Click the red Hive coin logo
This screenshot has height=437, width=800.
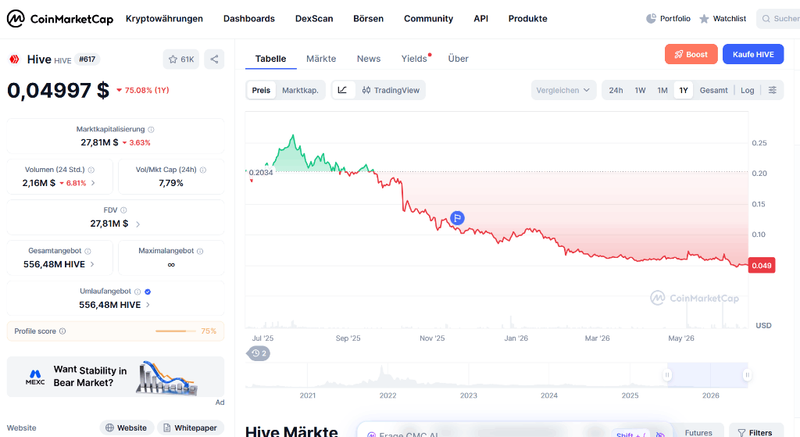tap(14, 59)
